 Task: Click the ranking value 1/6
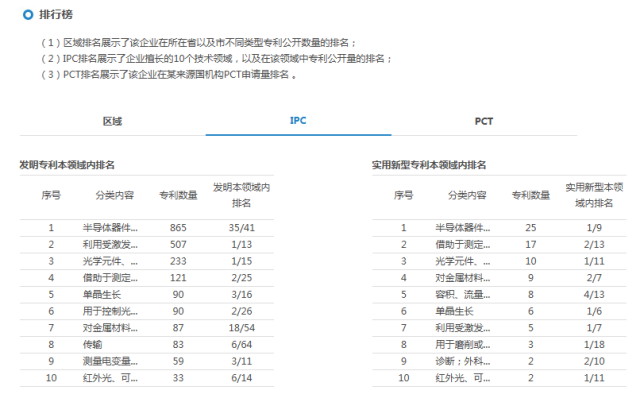tap(594, 311)
